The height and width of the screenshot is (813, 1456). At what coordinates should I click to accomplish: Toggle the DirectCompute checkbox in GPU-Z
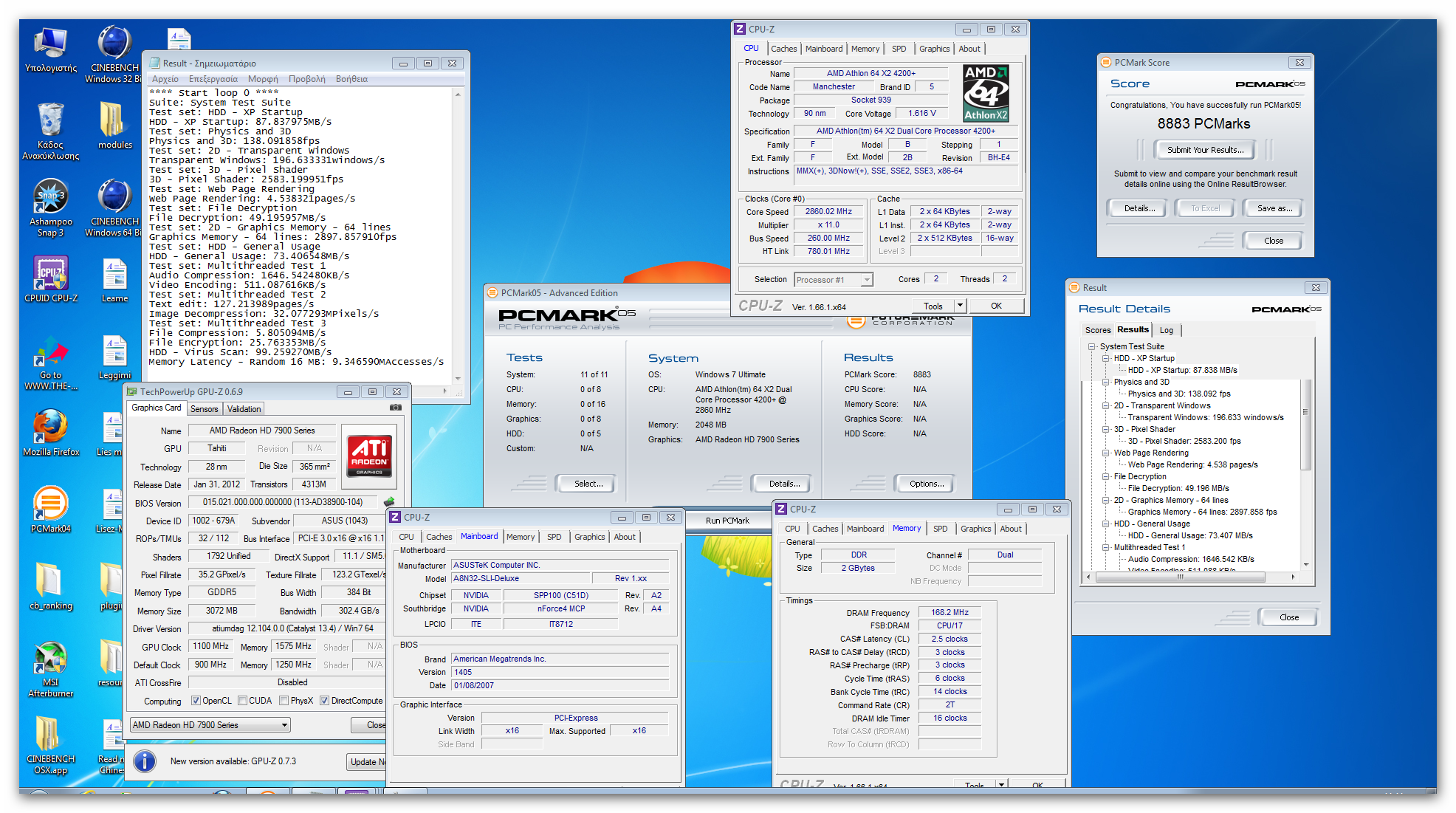click(x=324, y=701)
